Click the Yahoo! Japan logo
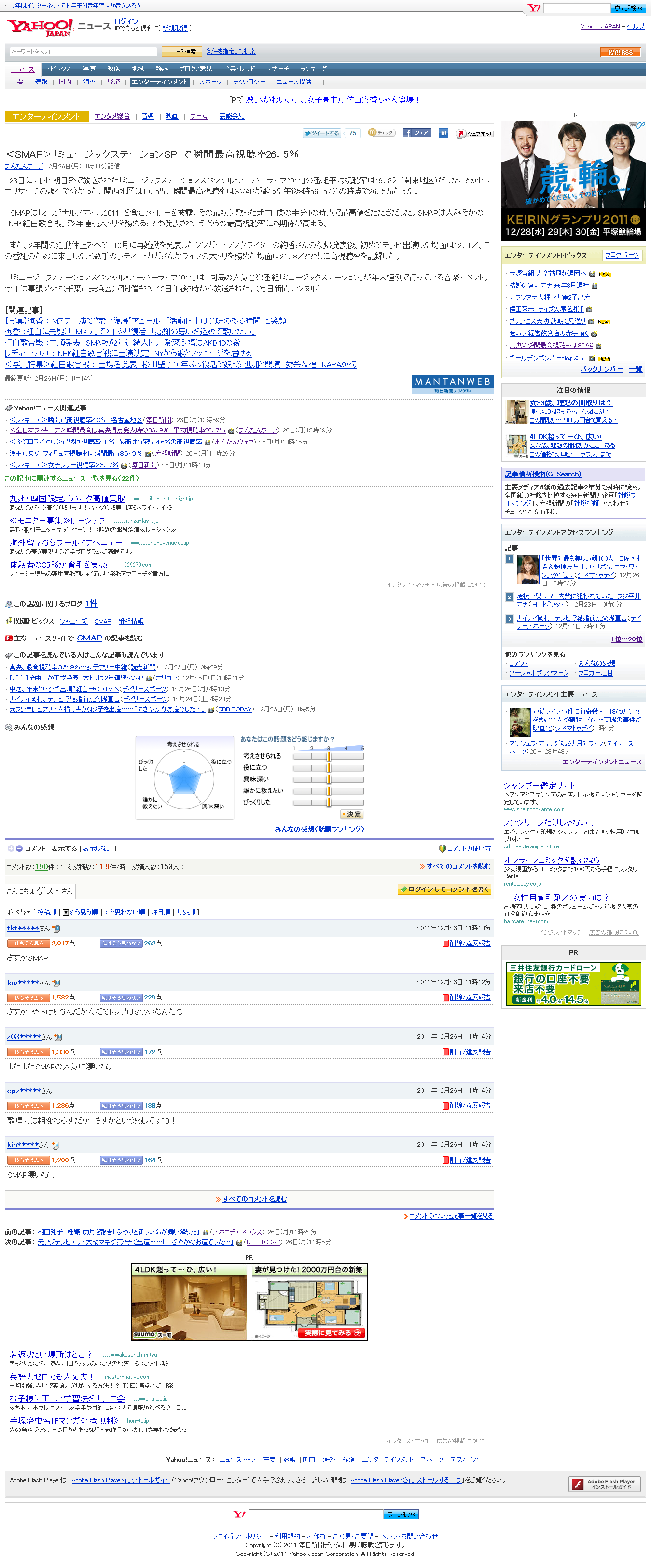Viewport: 651px width, 1568px height. pyautogui.click(x=42, y=28)
